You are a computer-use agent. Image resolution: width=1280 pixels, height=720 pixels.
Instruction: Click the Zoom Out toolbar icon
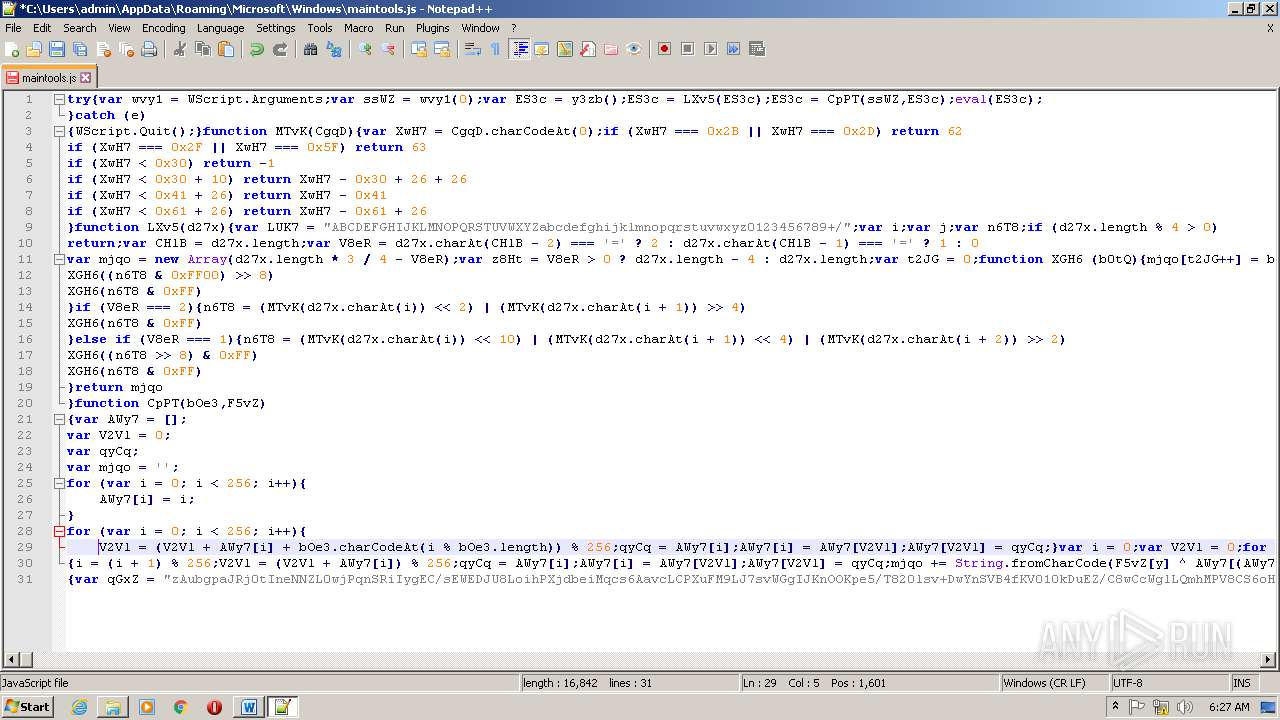[388, 49]
